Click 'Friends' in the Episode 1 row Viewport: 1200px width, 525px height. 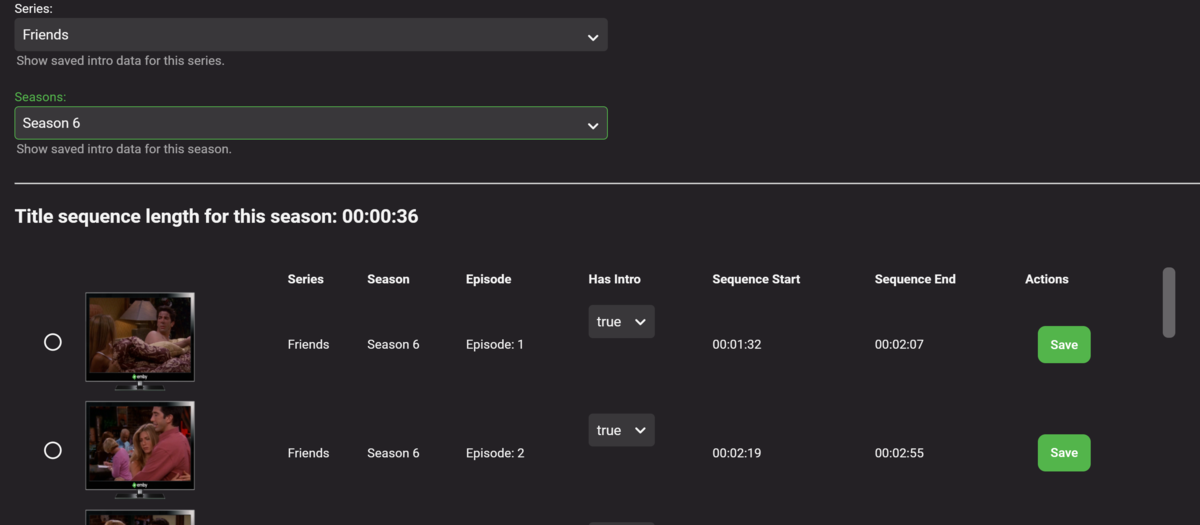[308, 345]
